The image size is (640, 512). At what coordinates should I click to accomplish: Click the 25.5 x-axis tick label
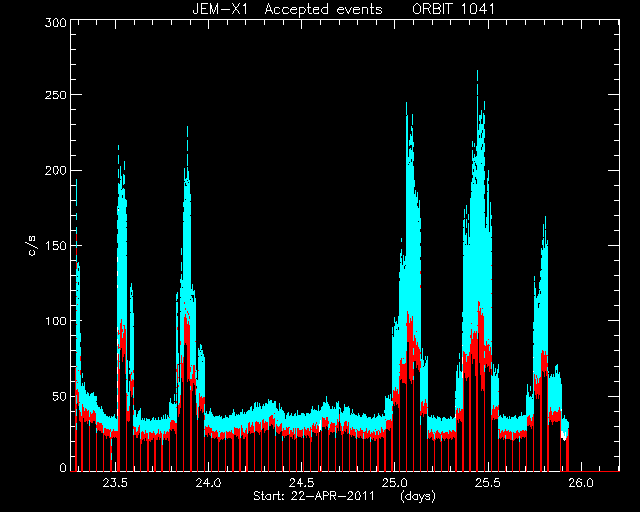click(x=487, y=483)
